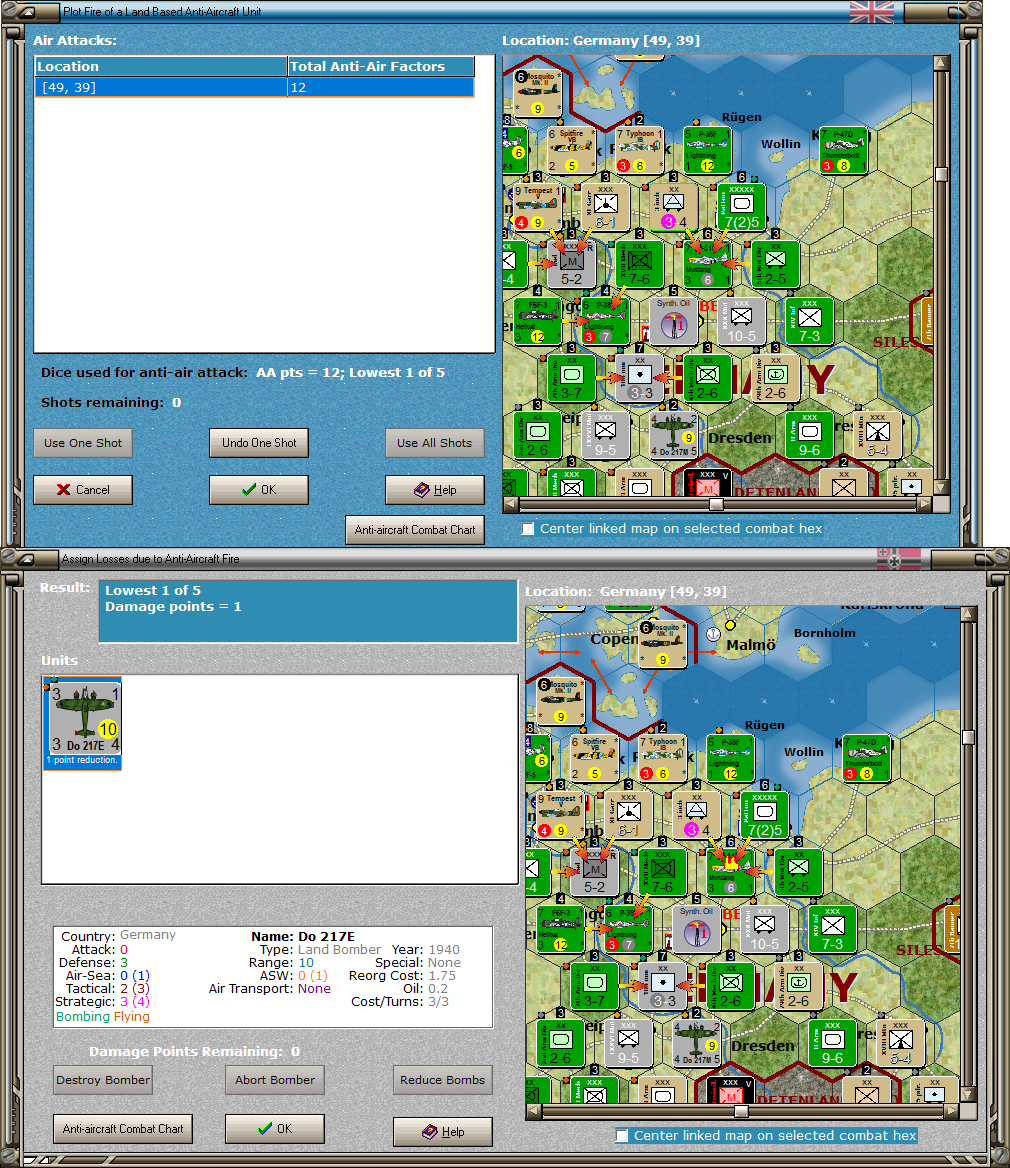Select Do 217M counter in Assign Losses map
Screen dimensions: 1010x1168
[696, 1043]
